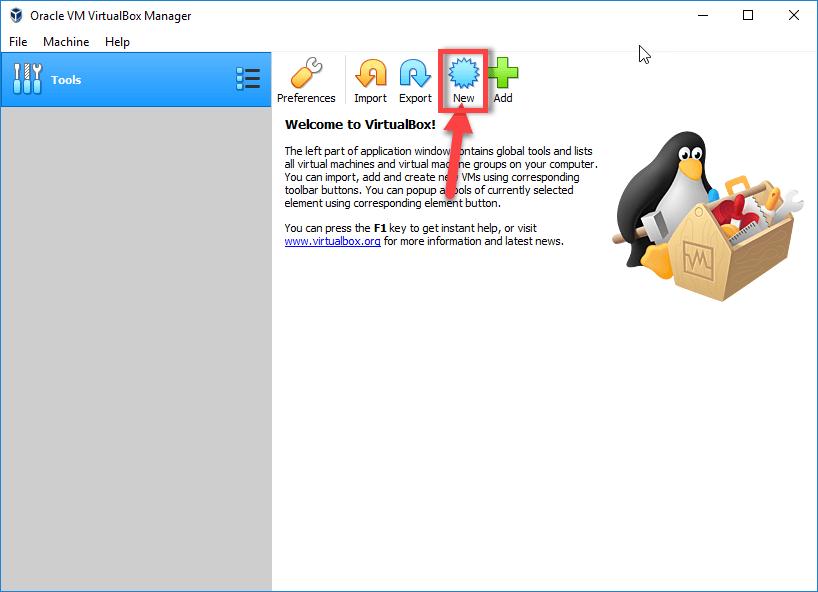Minimize the VirtualBox Manager window
The image size is (818, 592).
[702, 16]
